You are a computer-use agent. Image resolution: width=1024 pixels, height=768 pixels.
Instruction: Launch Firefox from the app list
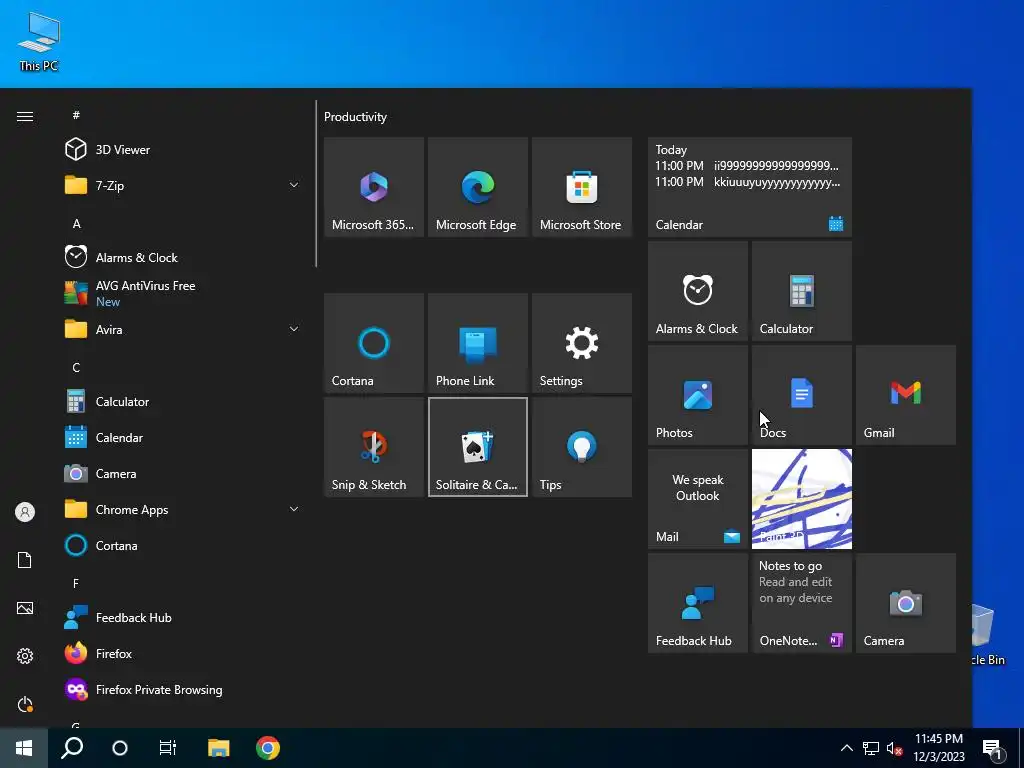click(x=182, y=653)
